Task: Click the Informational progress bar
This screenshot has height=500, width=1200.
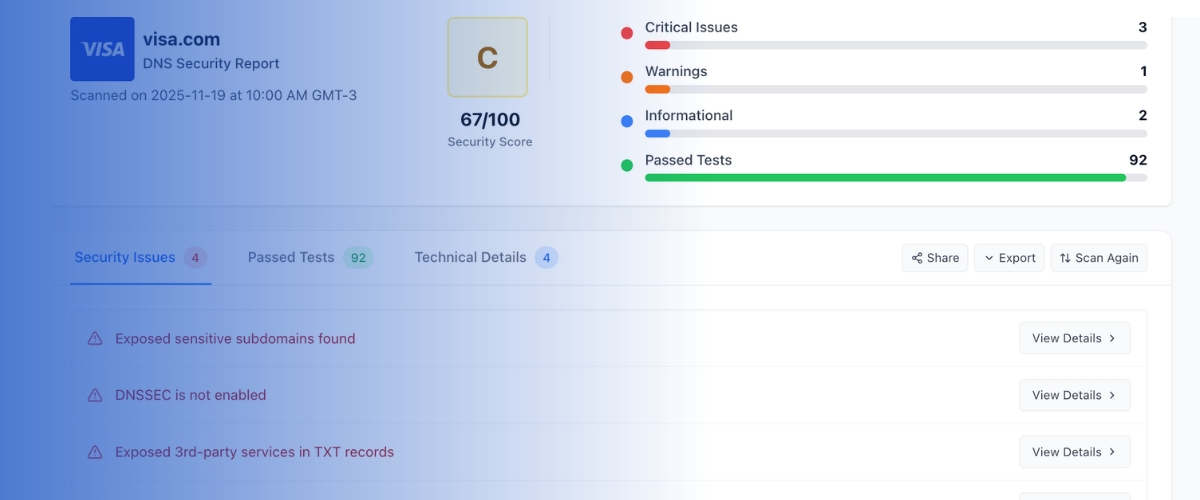Action: tap(896, 133)
